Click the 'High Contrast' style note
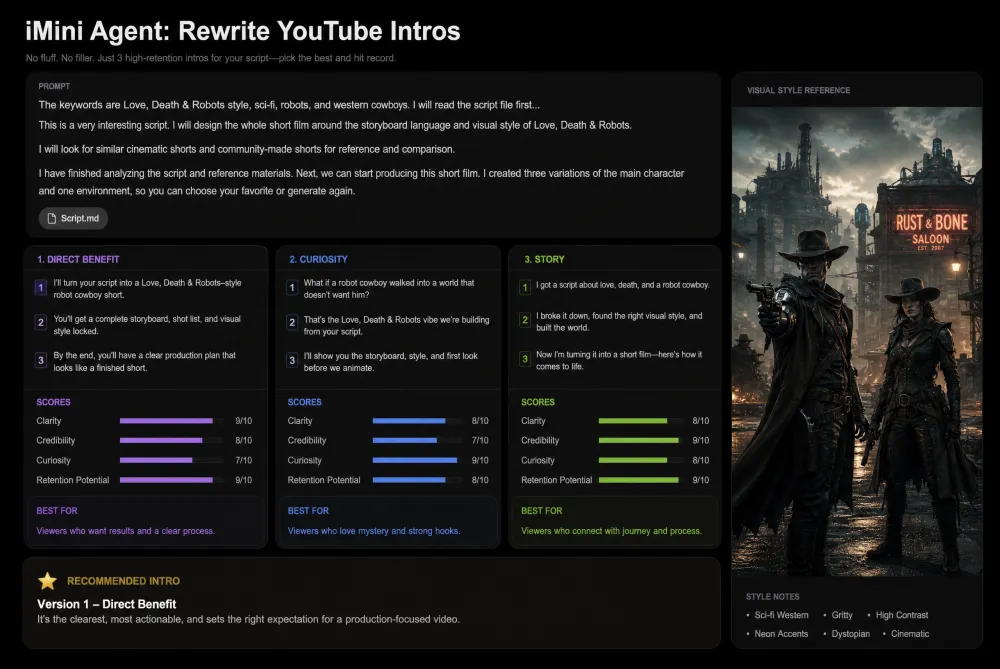Image resolution: width=1000 pixels, height=669 pixels. tap(902, 615)
